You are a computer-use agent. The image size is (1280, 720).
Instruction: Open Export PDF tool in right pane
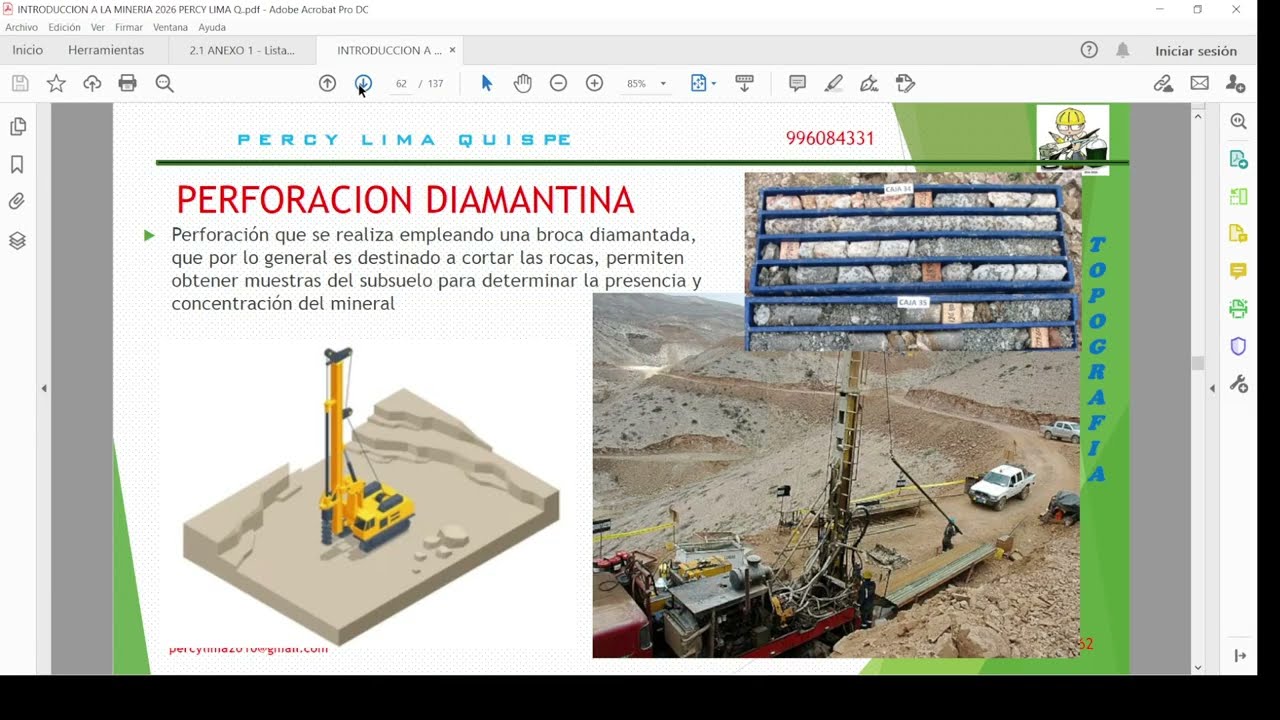[1238, 159]
